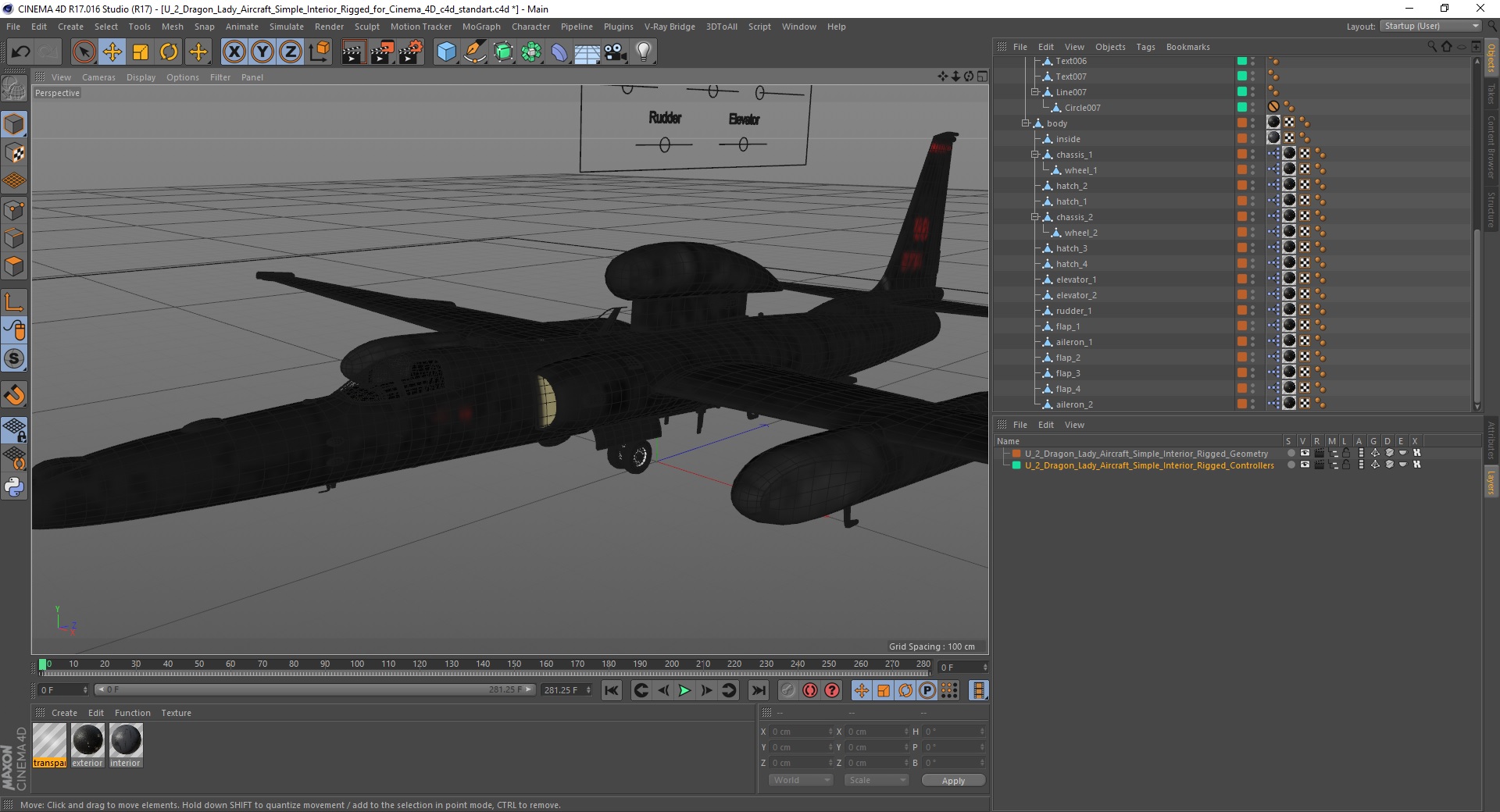The height and width of the screenshot is (812, 1500).
Task: Go to end of animation
Action: (x=758, y=690)
